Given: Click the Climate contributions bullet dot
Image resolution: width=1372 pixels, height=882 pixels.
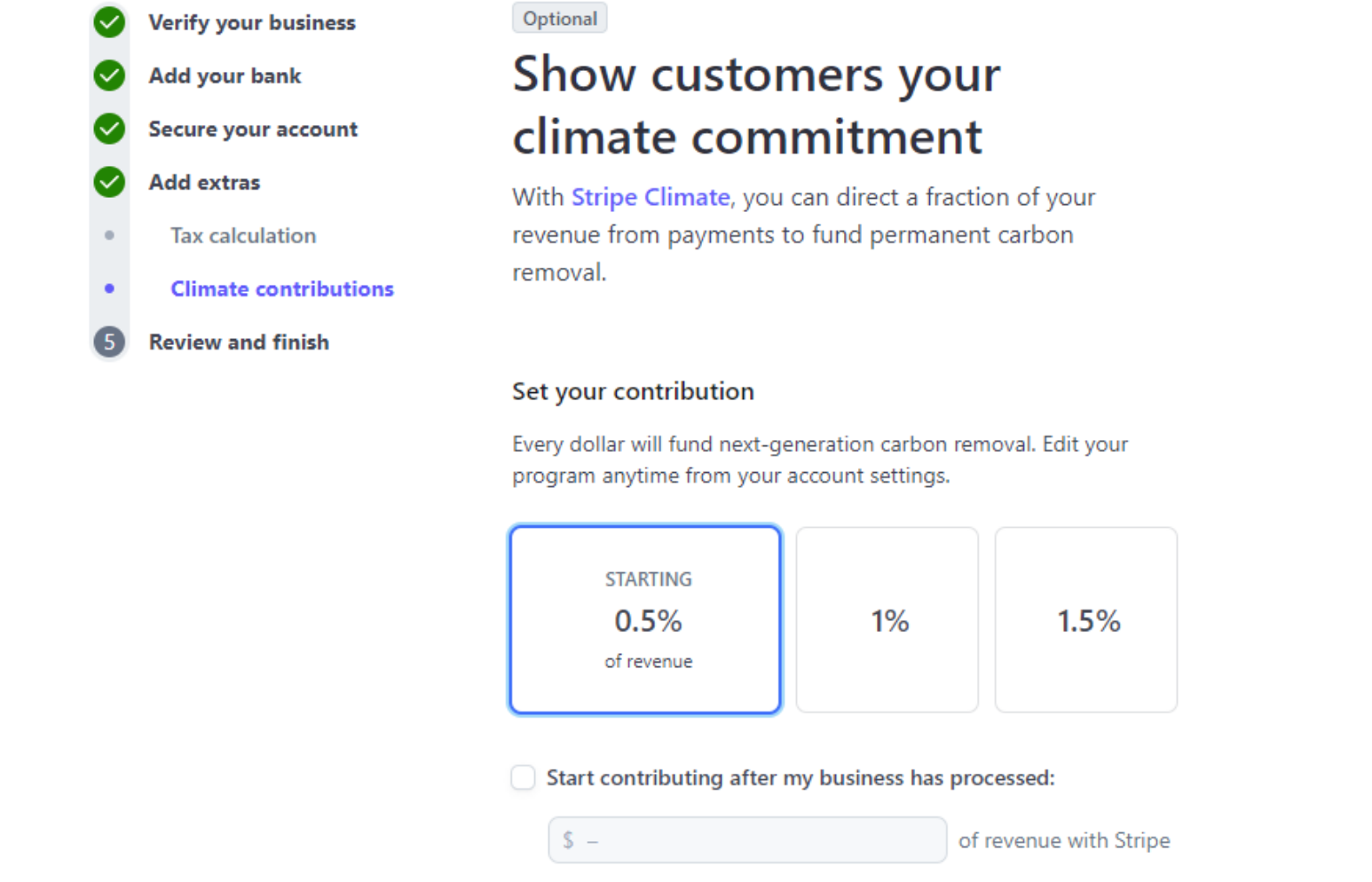Looking at the screenshot, I should (x=109, y=288).
